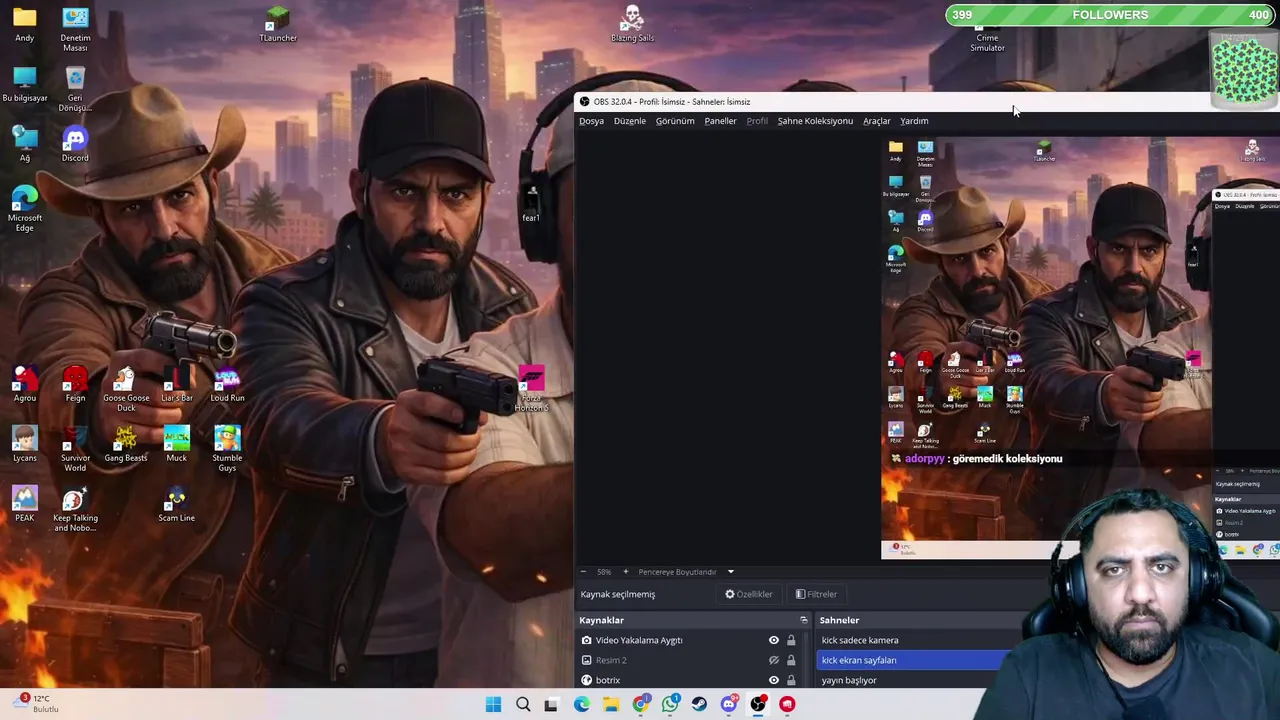Toggle the lock on Video Yakalama Aygıtı
This screenshot has width=1280, height=720.
[791, 640]
